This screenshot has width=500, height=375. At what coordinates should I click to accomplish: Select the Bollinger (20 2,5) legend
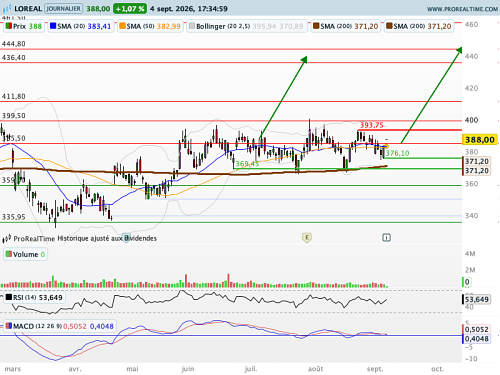(x=246, y=26)
